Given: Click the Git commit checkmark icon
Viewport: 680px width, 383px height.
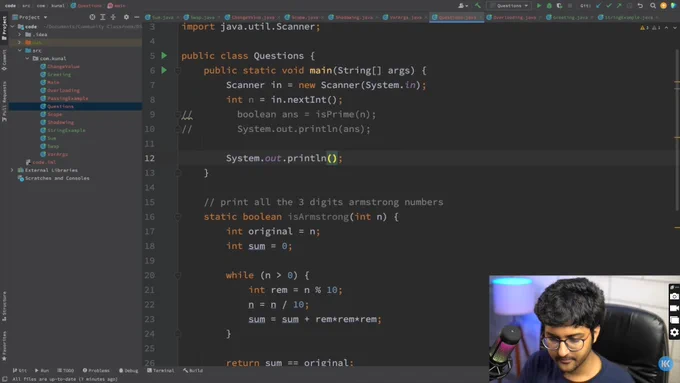Looking at the screenshot, I should pos(609,6).
